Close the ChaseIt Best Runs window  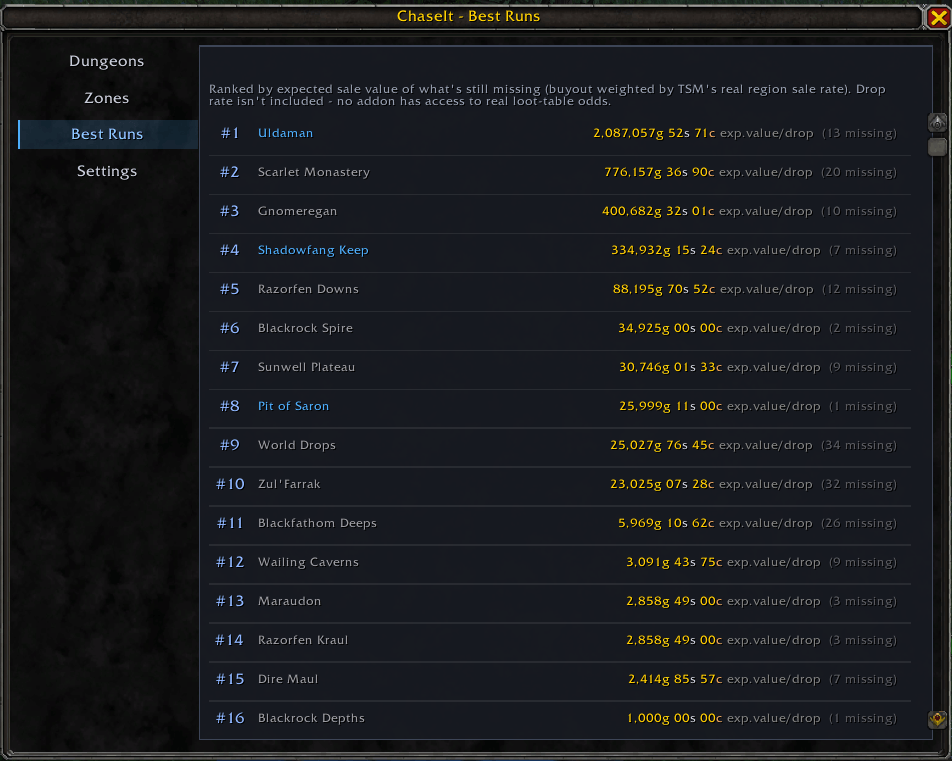pos(938,18)
